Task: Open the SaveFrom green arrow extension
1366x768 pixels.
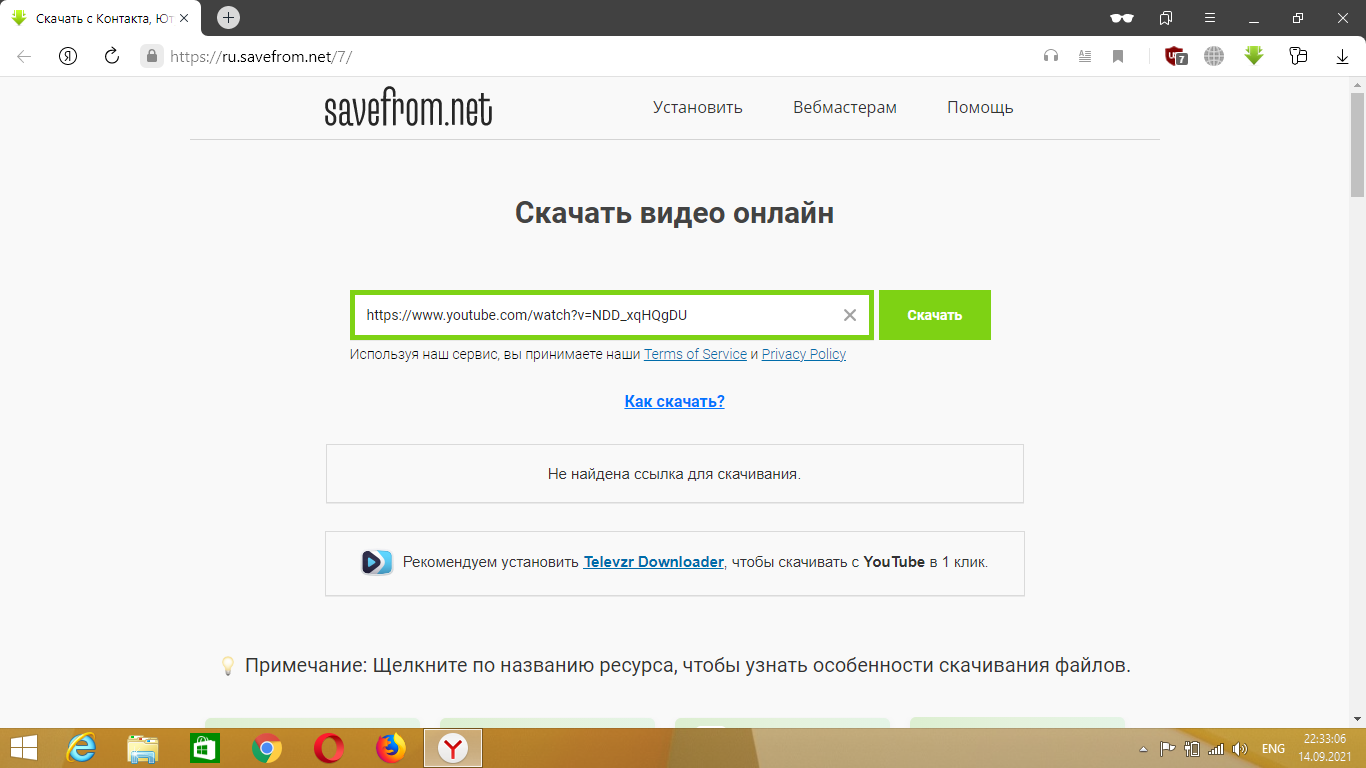Action: coord(1254,56)
